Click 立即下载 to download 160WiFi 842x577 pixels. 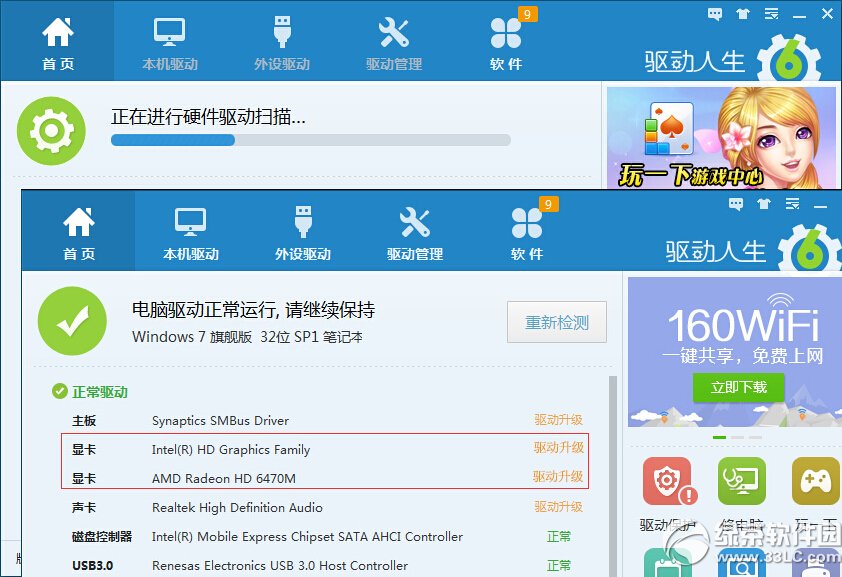pos(738,387)
